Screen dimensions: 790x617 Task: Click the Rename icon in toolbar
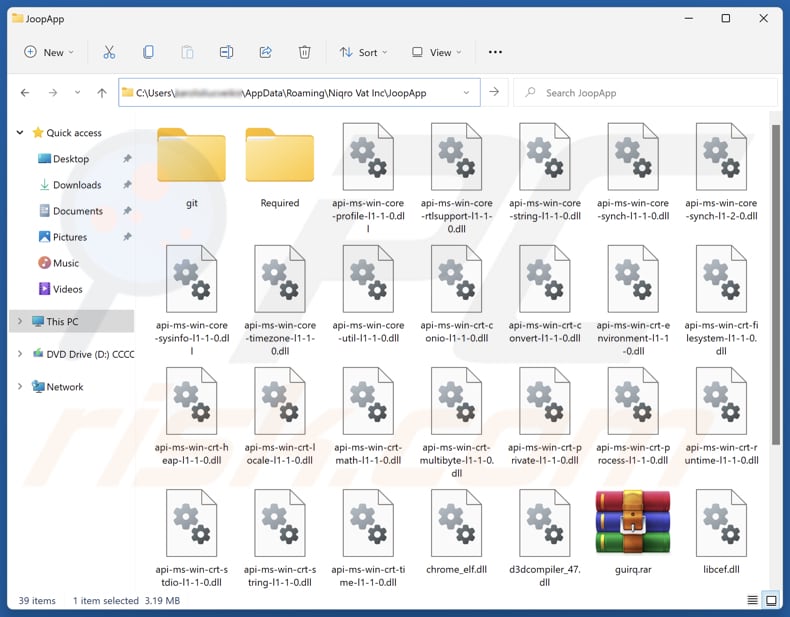[226, 52]
